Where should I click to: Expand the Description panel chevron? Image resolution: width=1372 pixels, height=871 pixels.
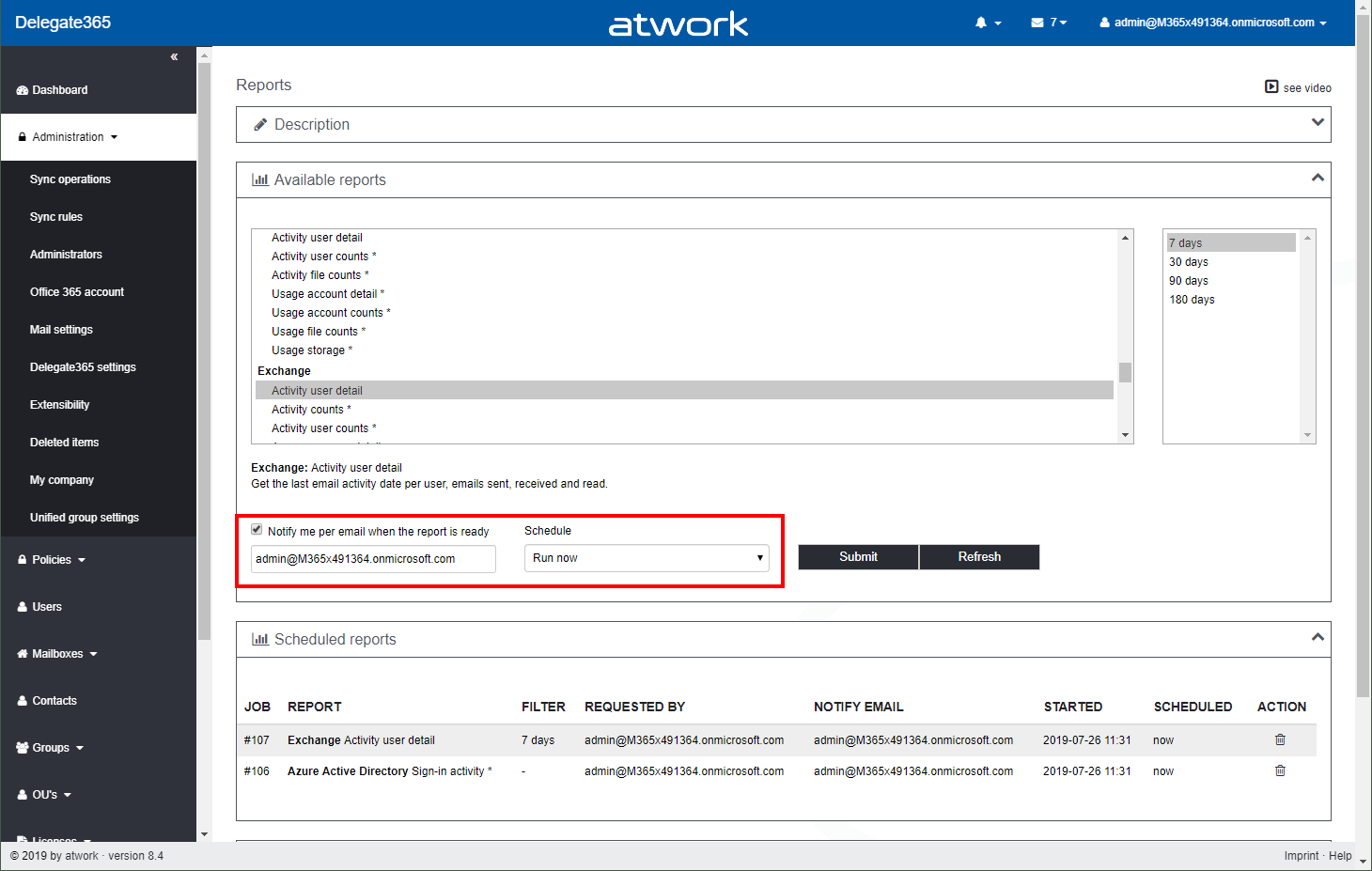[1317, 123]
